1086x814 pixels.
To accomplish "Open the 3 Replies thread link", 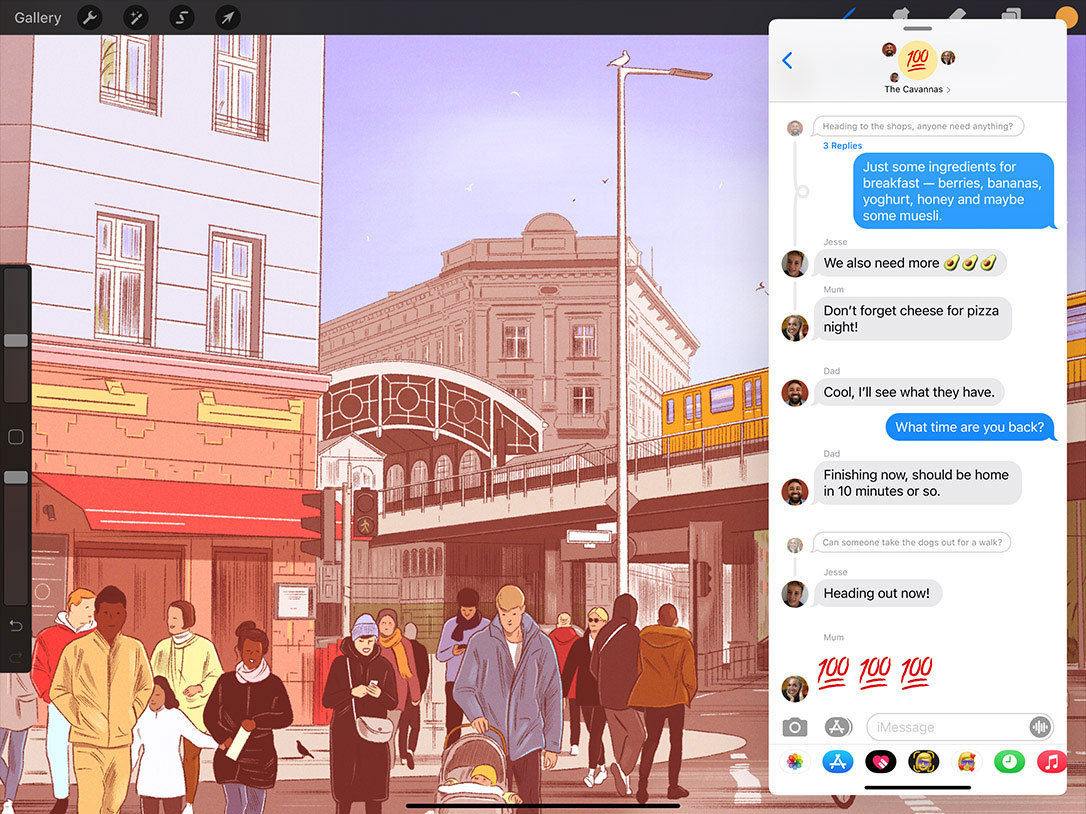I will coord(842,145).
